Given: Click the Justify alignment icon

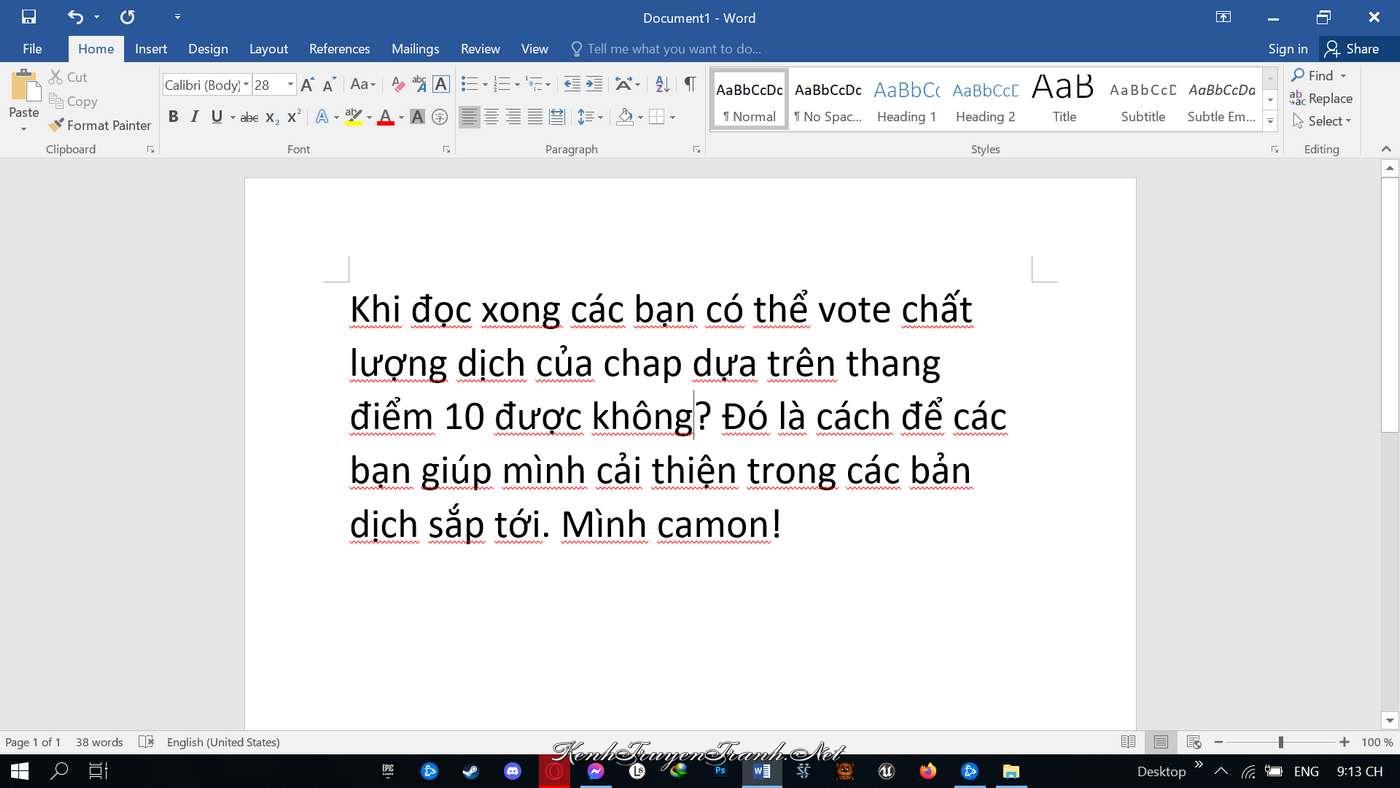Looking at the screenshot, I should click(535, 117).
